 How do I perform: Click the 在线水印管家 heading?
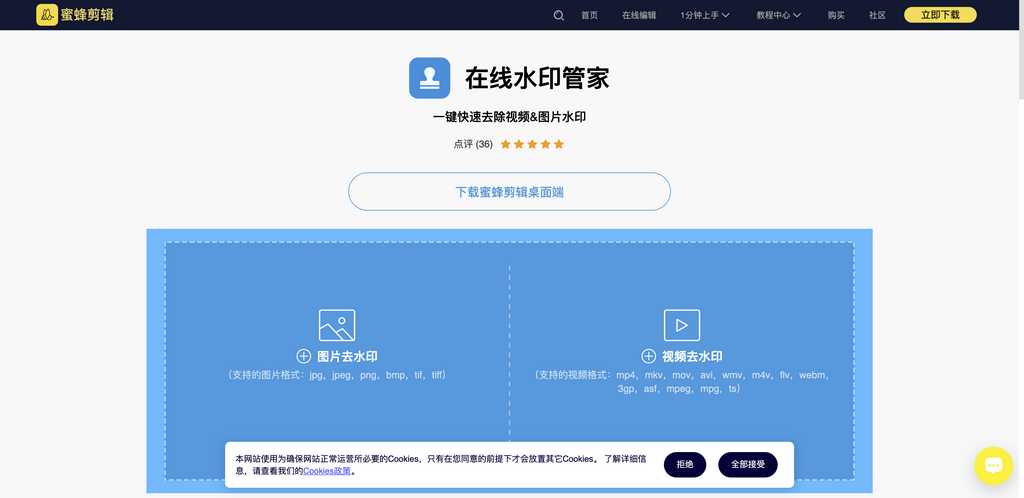click(537, 78)
